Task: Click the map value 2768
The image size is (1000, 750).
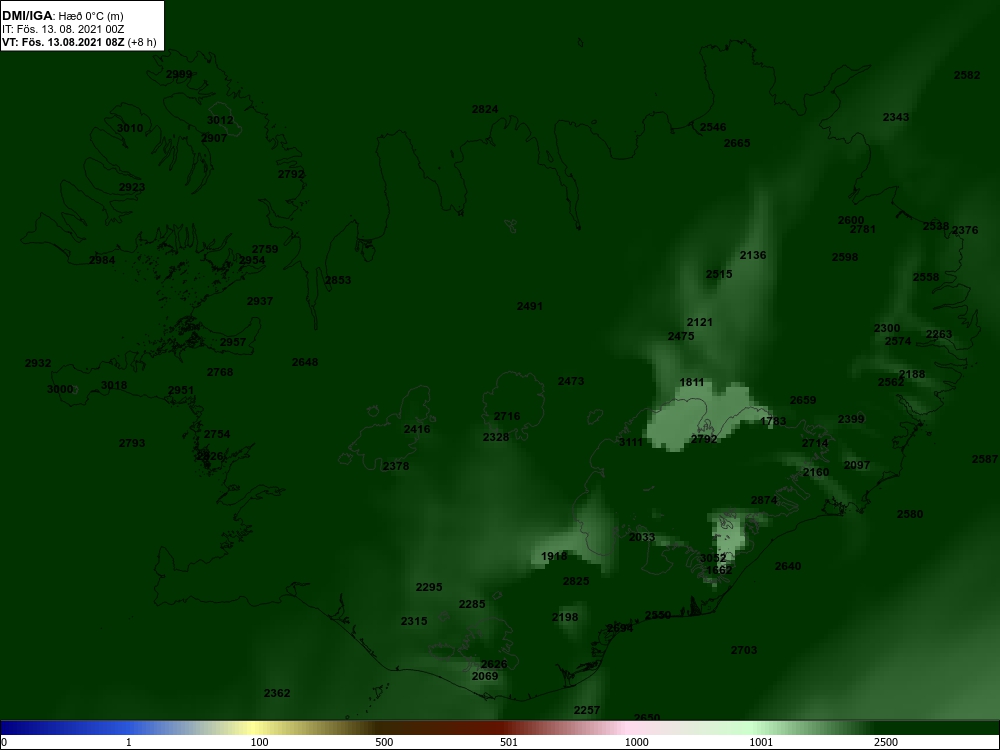Action: pos(220,372)
